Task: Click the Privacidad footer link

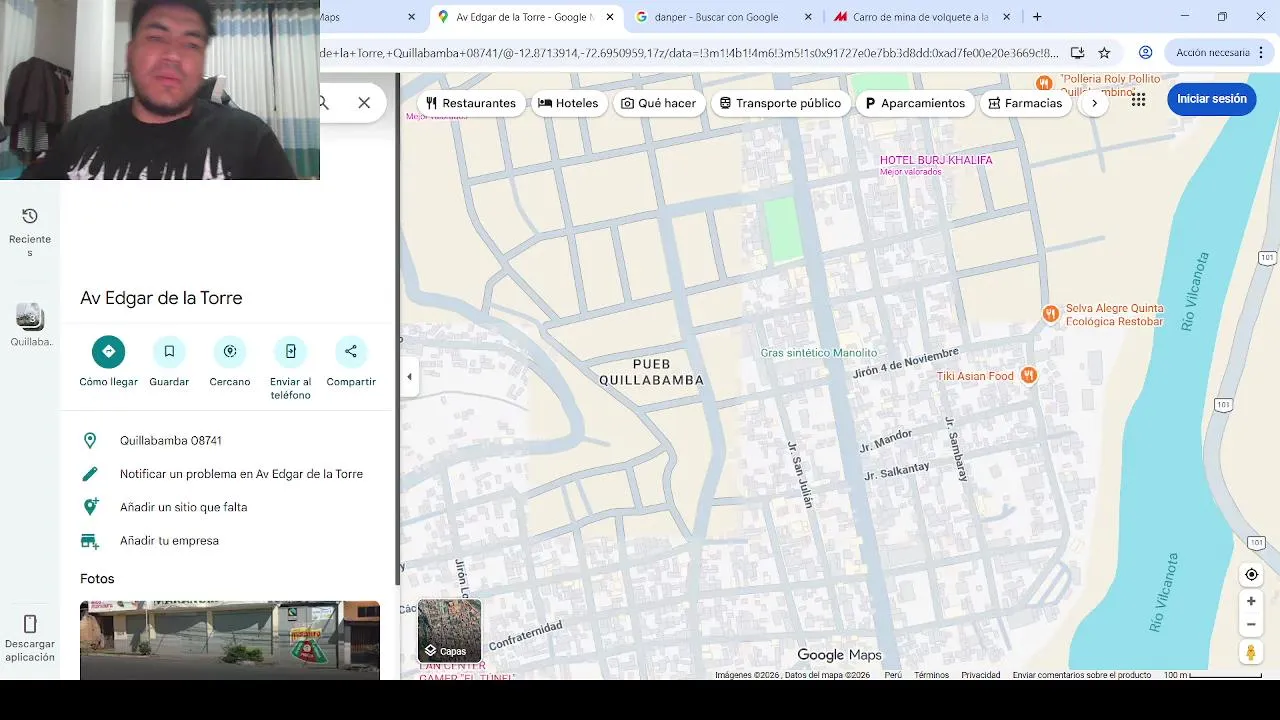Action: pyautogui.click(x=981, y=675)
